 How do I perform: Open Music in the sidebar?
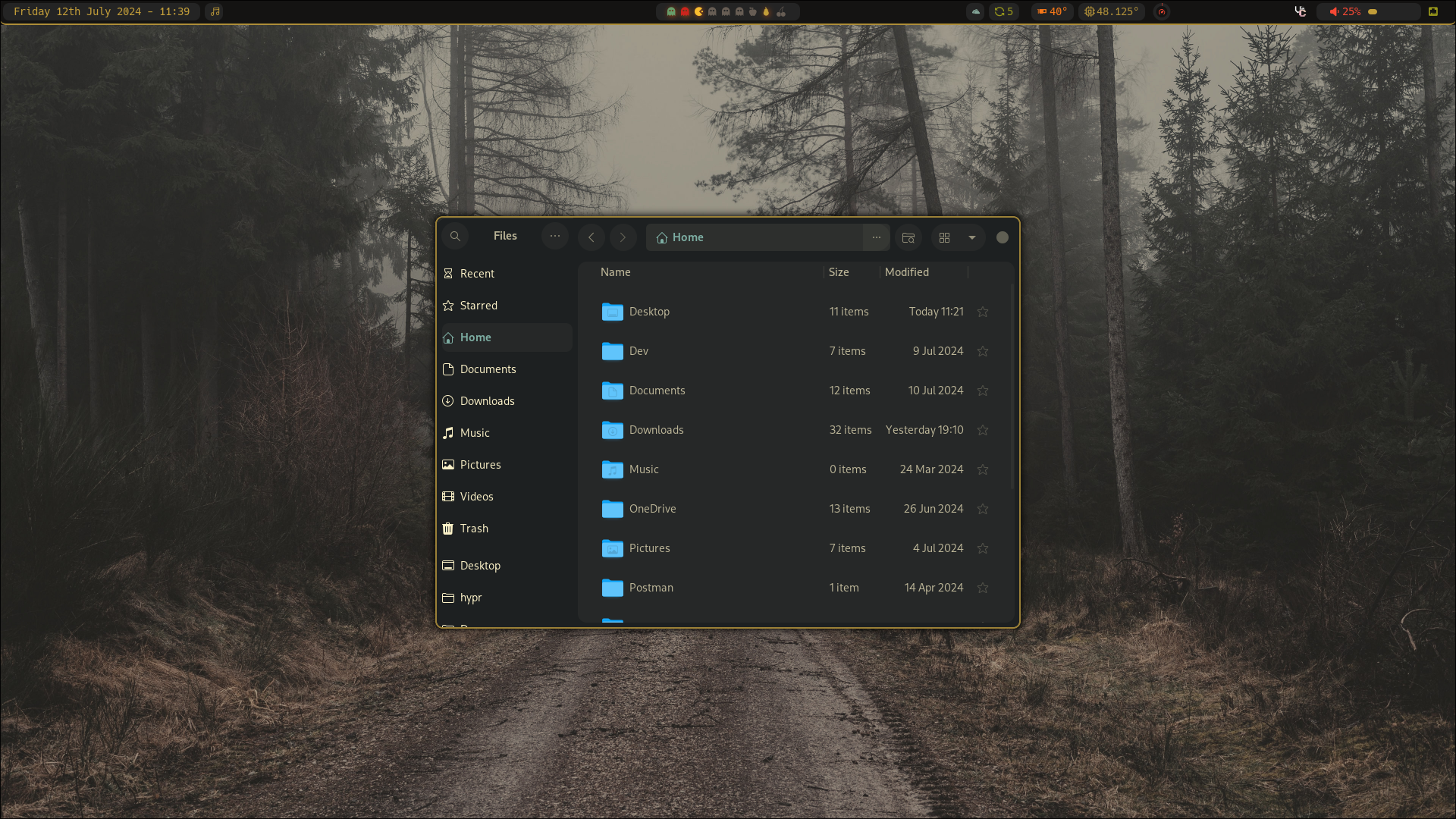point(506,433)
